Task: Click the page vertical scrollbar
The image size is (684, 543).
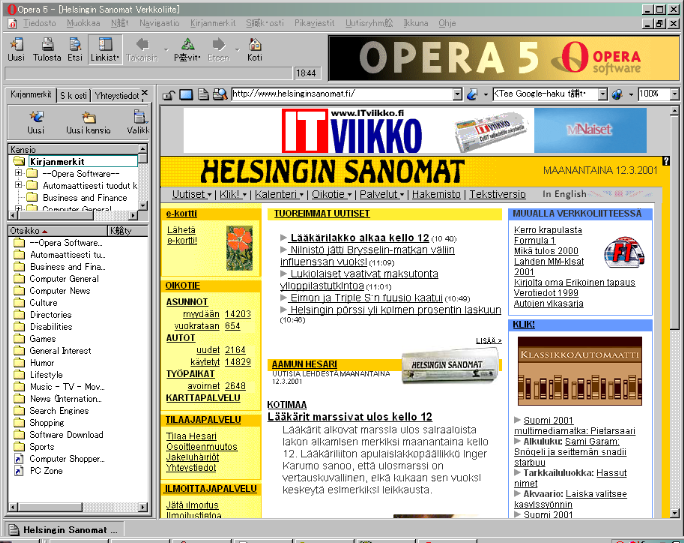Action: pyautogui.click(x=674, y=312)
